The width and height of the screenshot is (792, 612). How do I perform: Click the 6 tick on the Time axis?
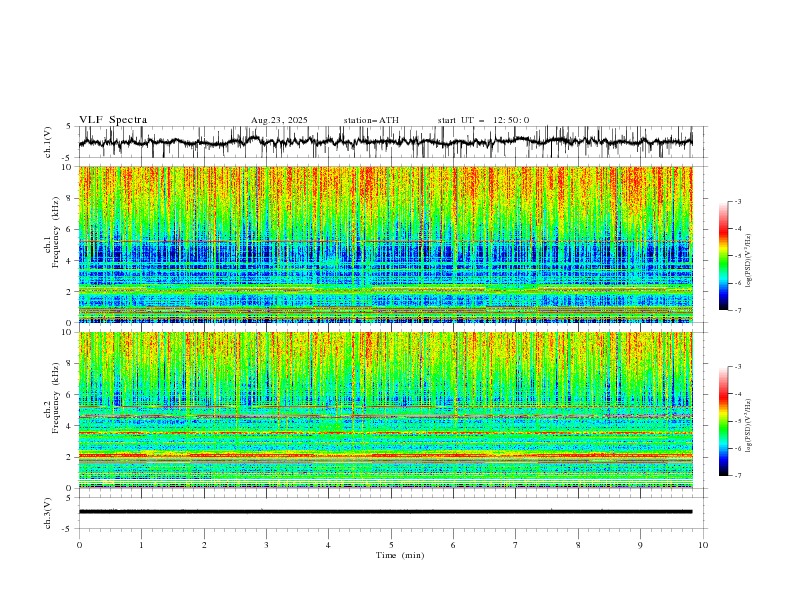coord(453,545)
